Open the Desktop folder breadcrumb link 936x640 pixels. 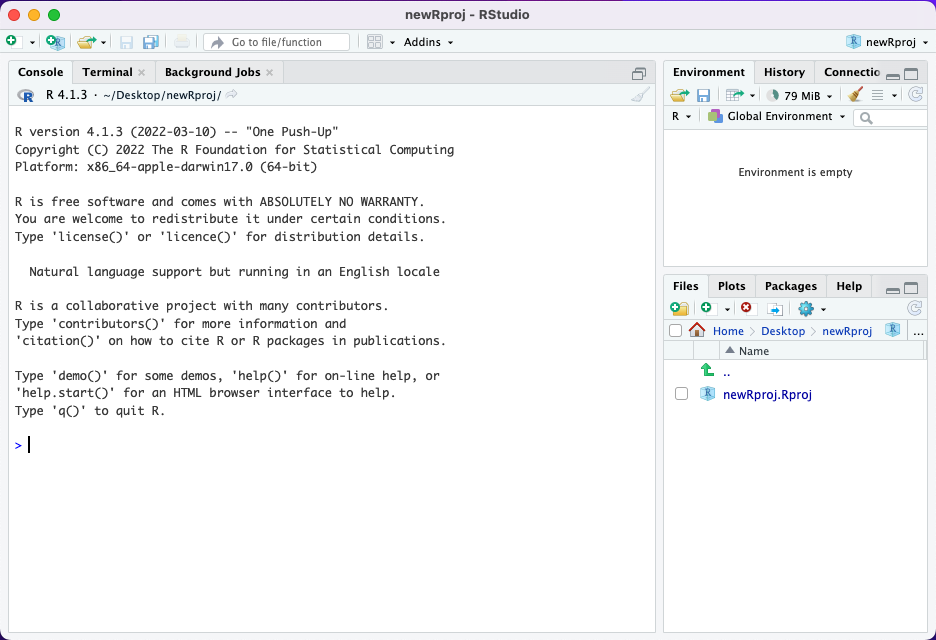pos(782,331)
